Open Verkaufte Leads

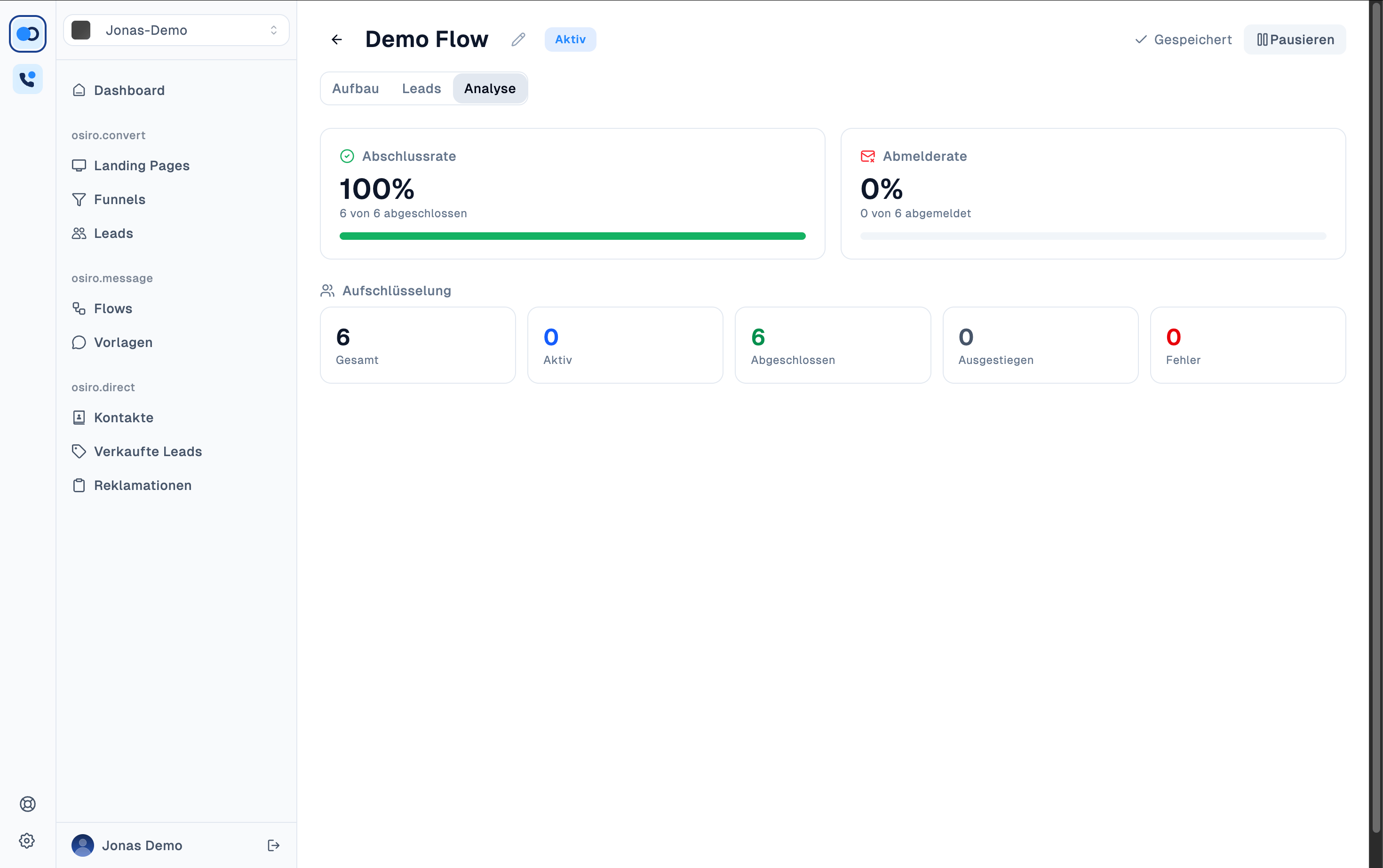176,451
